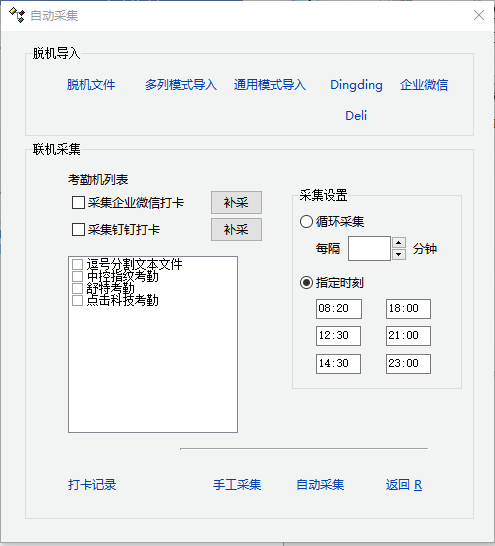Select the 循环采集 radio option
The width and height of the screenshot is (495, 546).
click(306, 221)
